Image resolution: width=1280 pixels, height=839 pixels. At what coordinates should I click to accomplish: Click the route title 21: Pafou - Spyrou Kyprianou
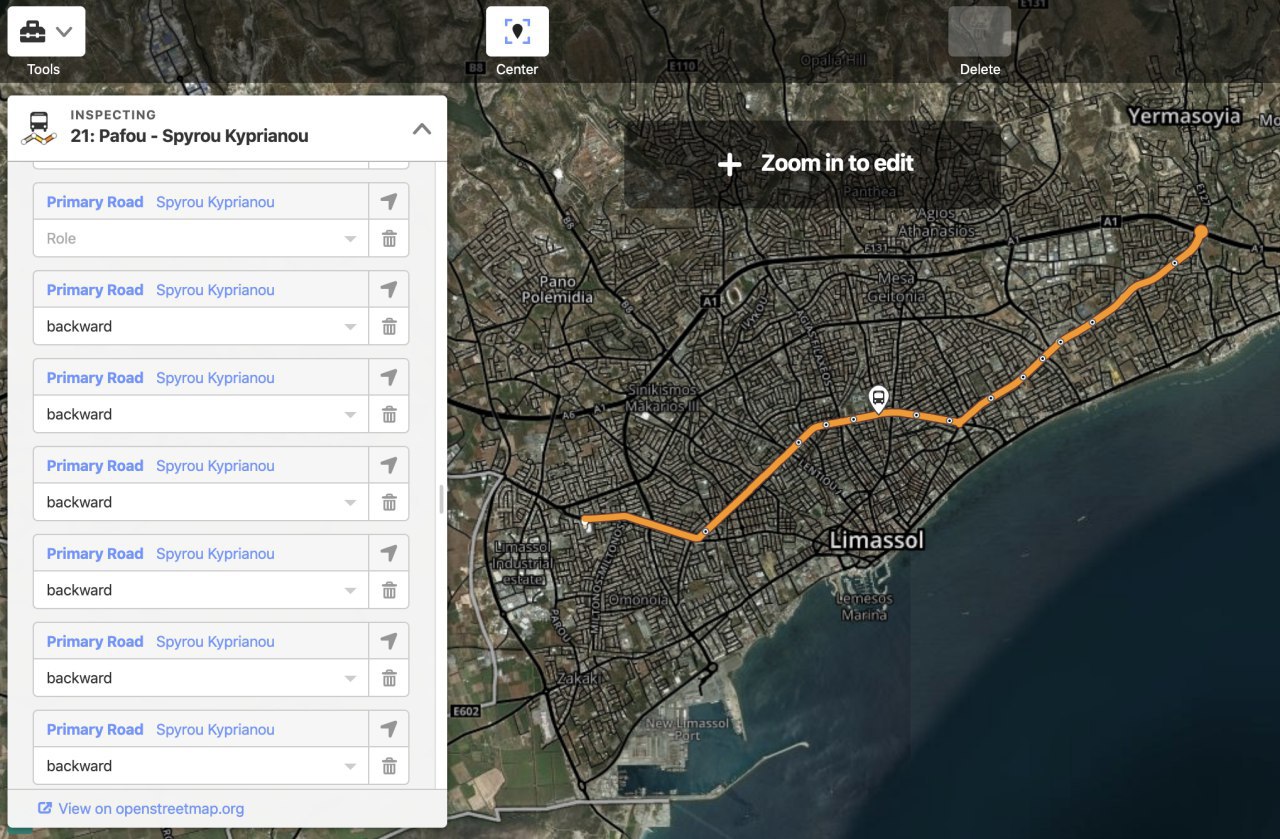189,136
